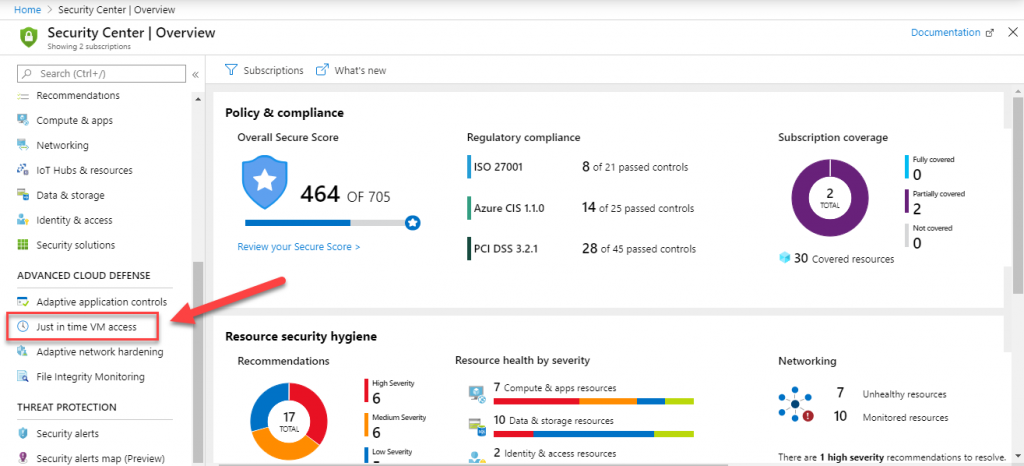Click the sidebar vertical scrollbar

198,362
